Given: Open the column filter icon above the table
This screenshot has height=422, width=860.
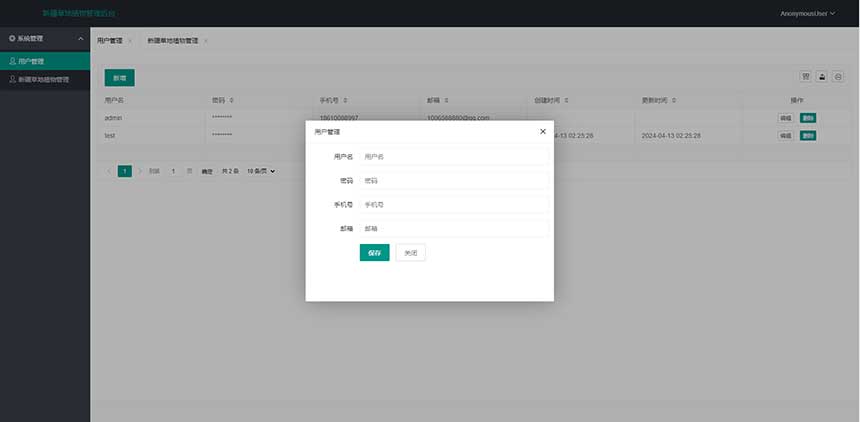Looking at the screenshot, I should click(806, 76).
